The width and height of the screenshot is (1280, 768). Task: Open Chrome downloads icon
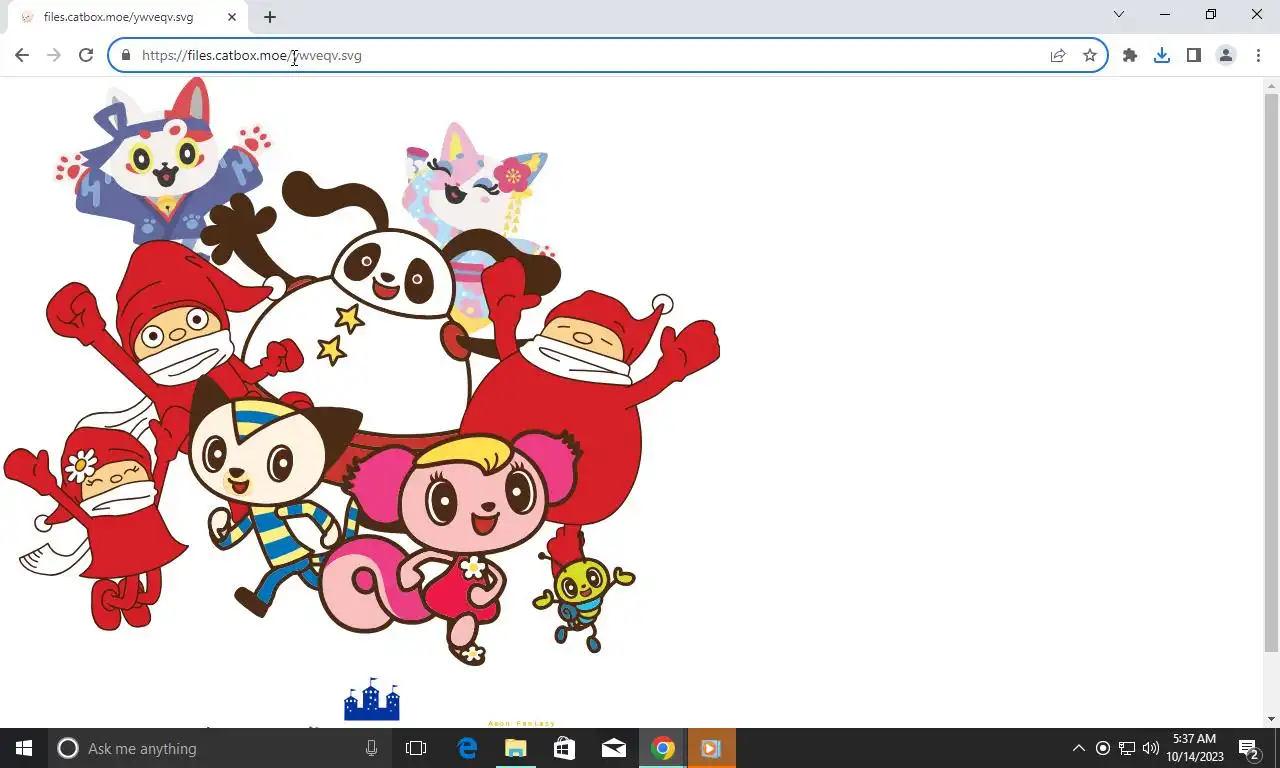coord(1162,55)
